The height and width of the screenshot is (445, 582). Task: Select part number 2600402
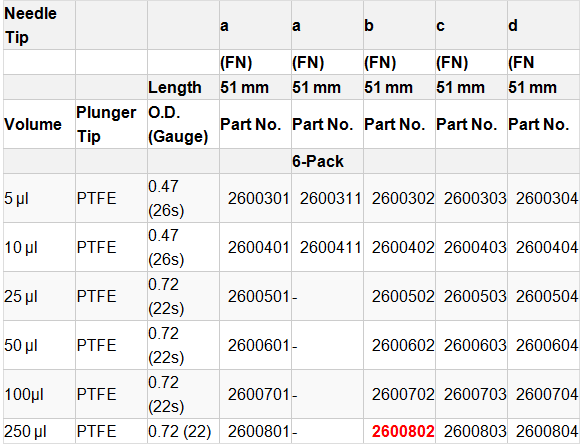(x=403, y=247)
